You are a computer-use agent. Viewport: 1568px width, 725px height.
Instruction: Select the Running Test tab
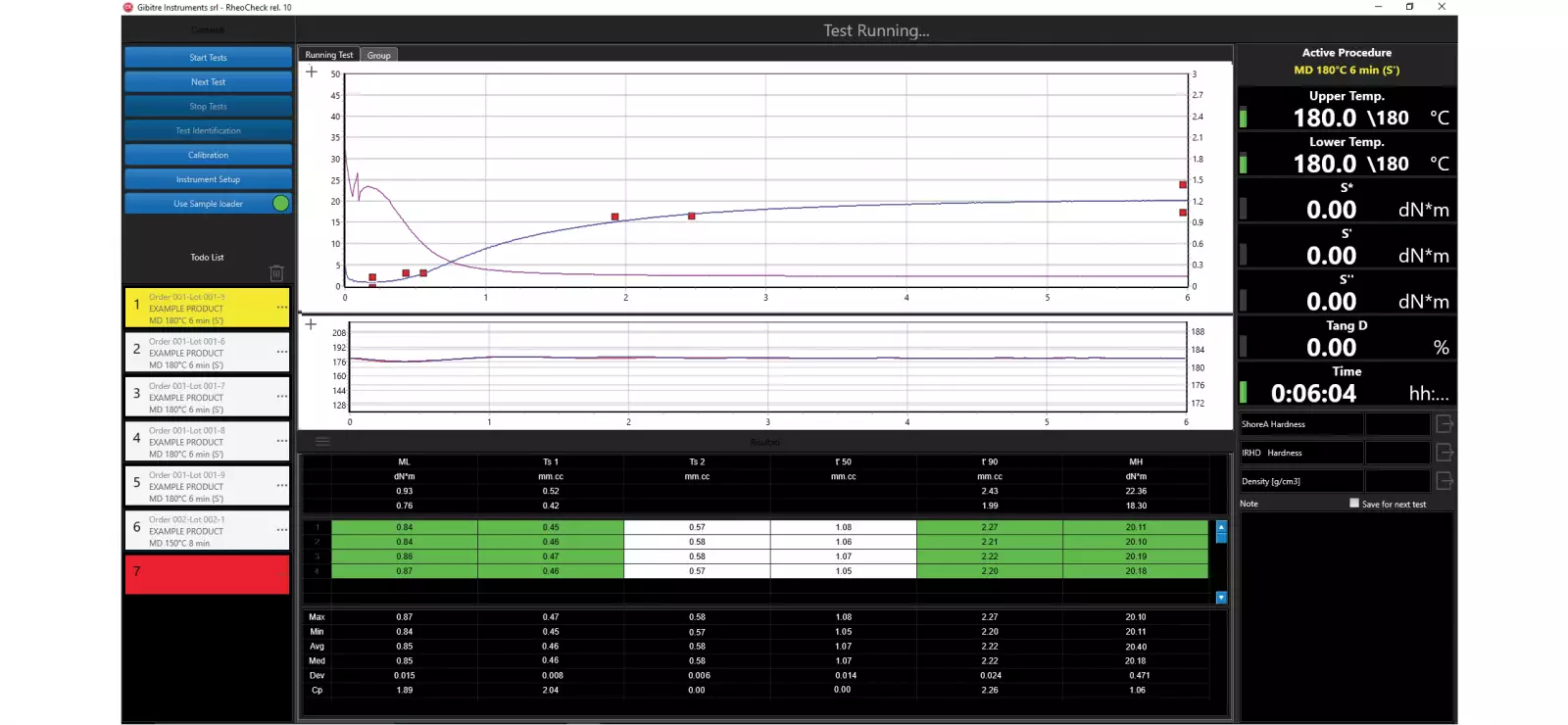(329, 55)
